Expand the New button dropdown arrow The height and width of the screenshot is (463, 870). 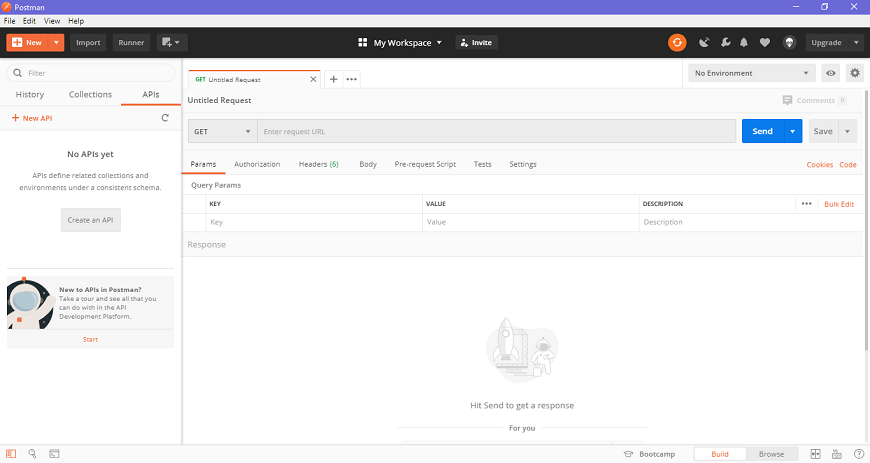point(56,43)
